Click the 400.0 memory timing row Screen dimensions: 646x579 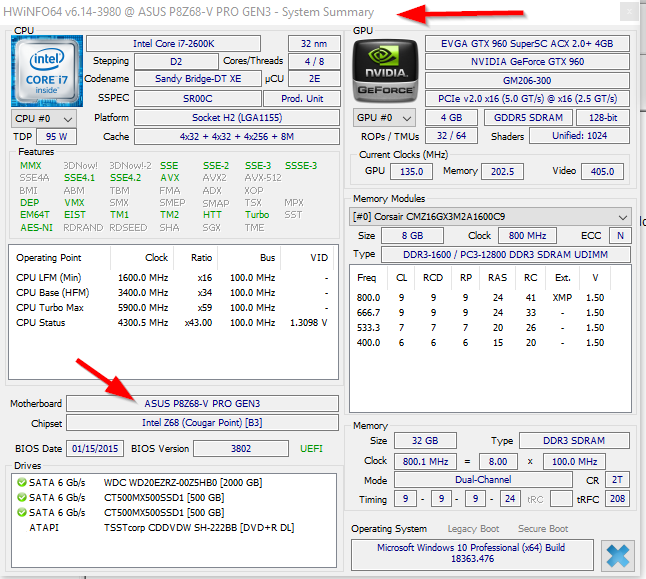pos(481,343)
